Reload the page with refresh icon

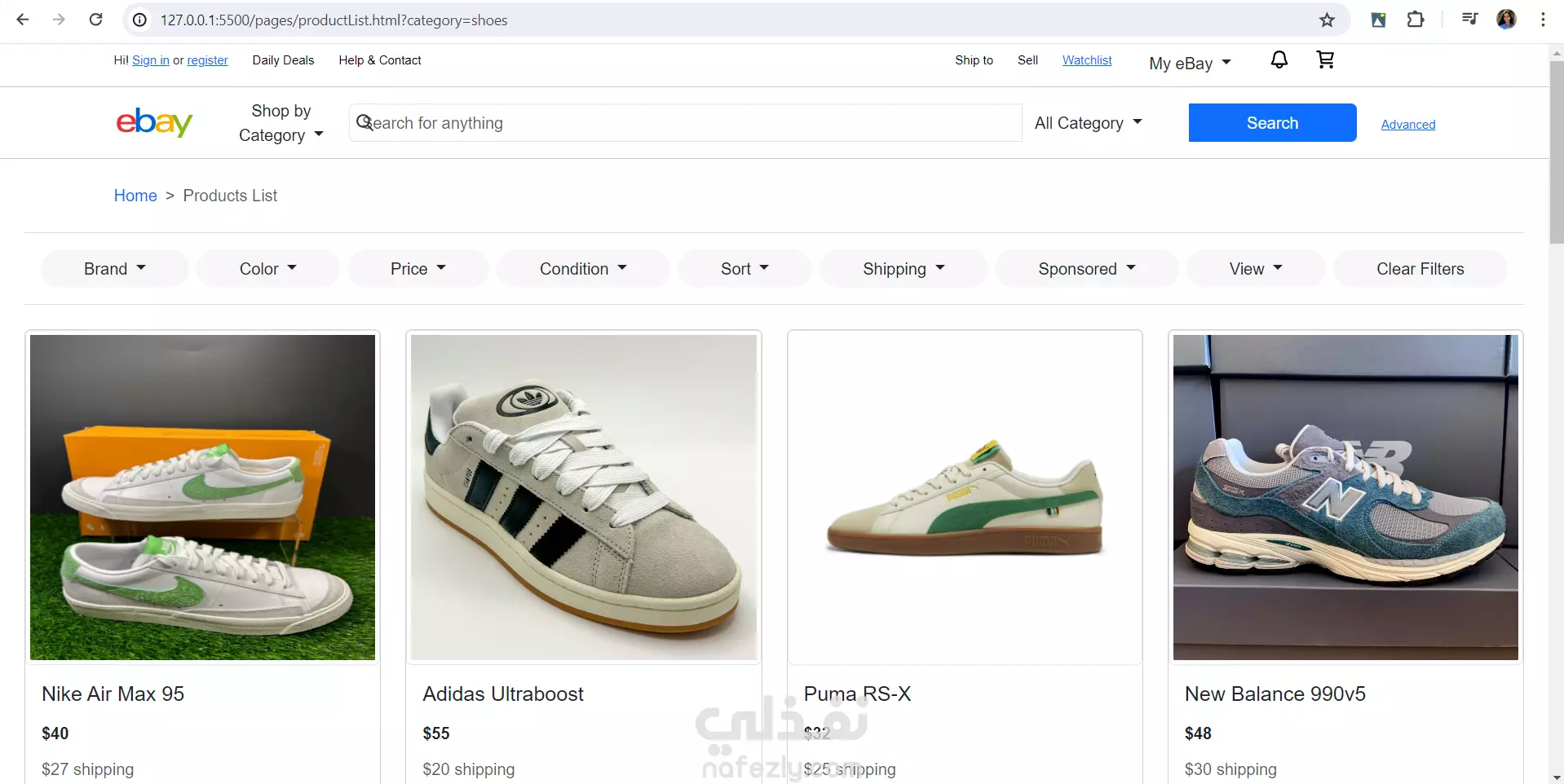coord(95,20)
